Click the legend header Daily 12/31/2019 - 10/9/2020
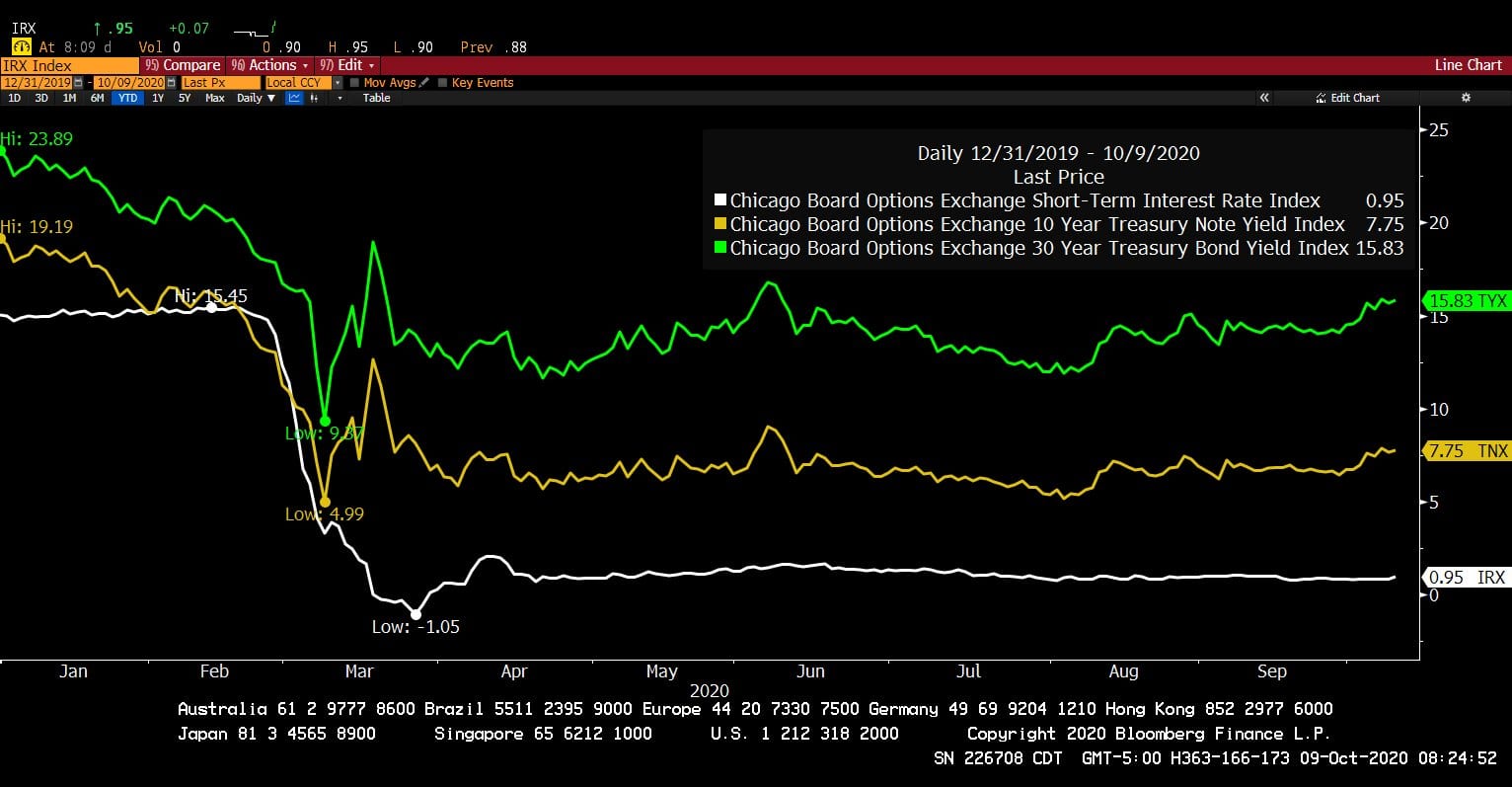This screenshot has width=1512, height=787. tap(1058, 153)
